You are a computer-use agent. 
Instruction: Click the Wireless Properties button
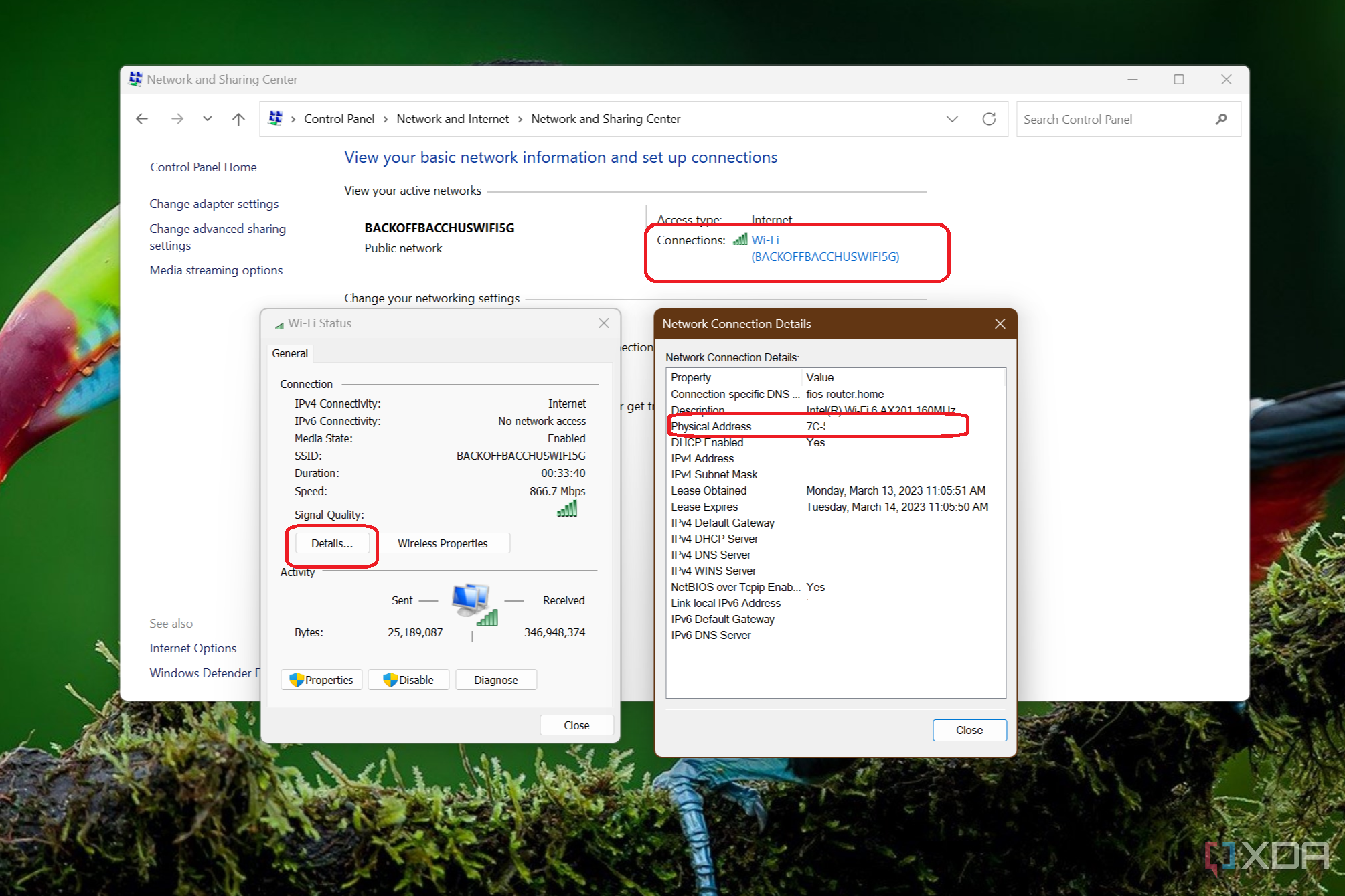(445, 543)
